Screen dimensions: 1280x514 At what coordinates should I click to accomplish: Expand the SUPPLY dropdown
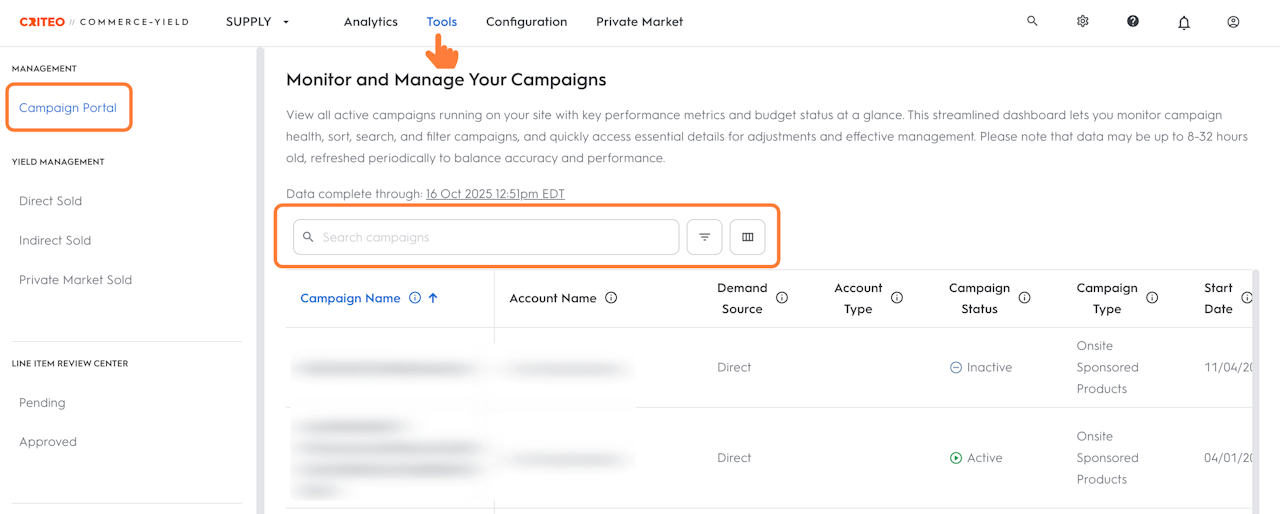[258, 22]
